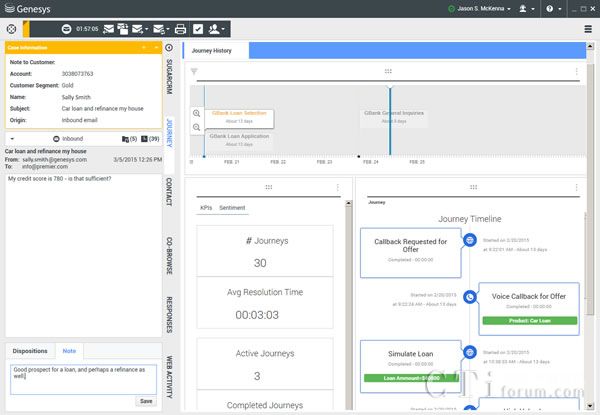Reply to the email
Image resolution: width=600 pixels, height=415 pixels.
click(x=109, y=29)
